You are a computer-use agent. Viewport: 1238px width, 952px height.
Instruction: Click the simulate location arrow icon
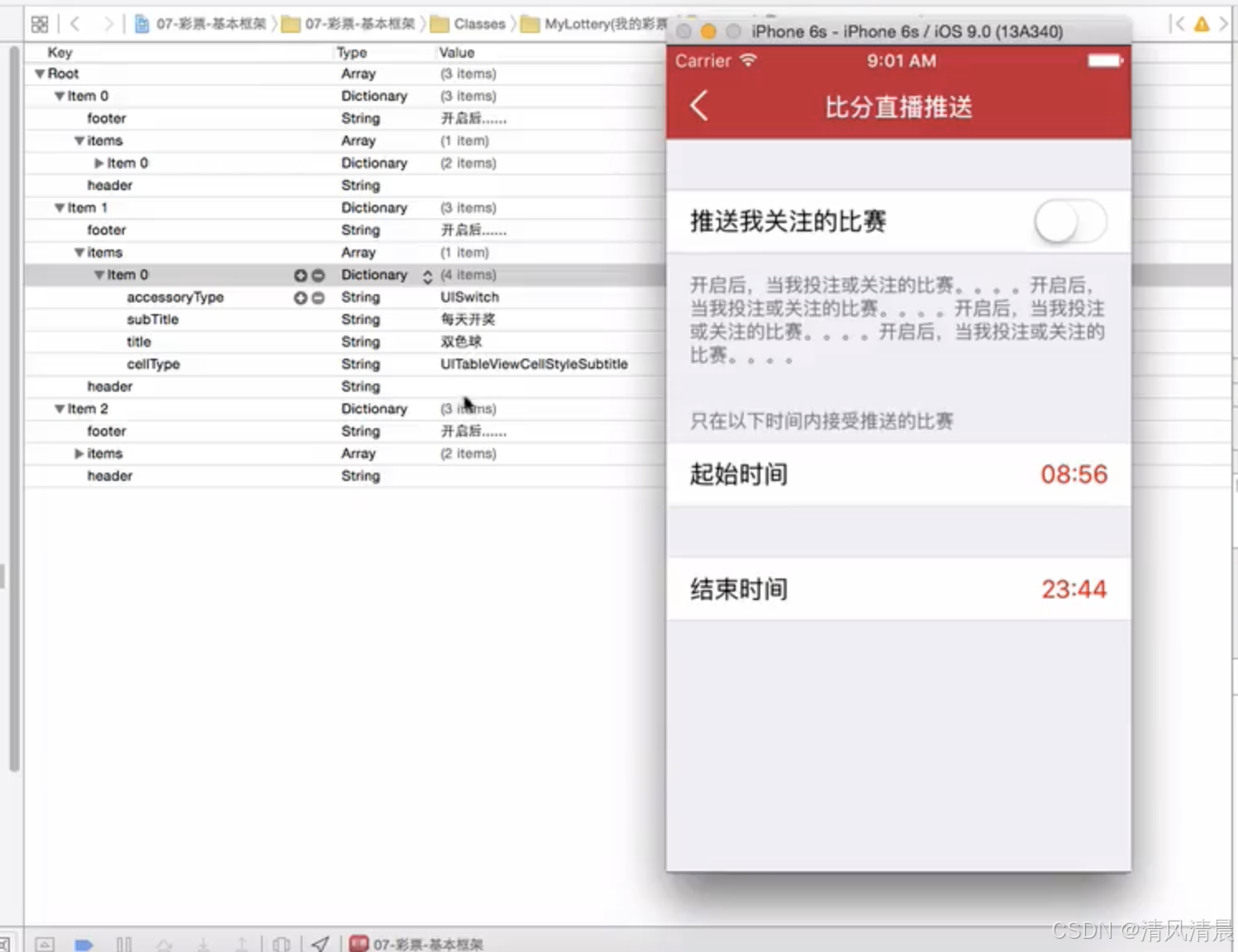[x=321, y=943]
